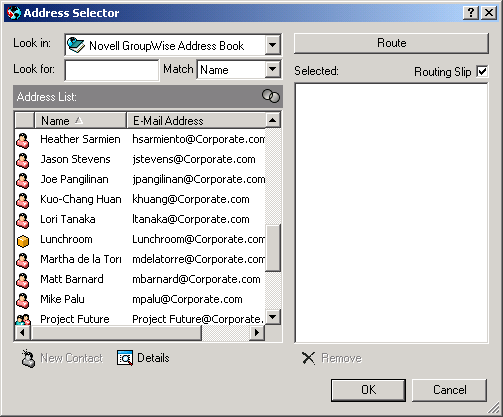Click the Route button
503x417 pixels.
391,43
